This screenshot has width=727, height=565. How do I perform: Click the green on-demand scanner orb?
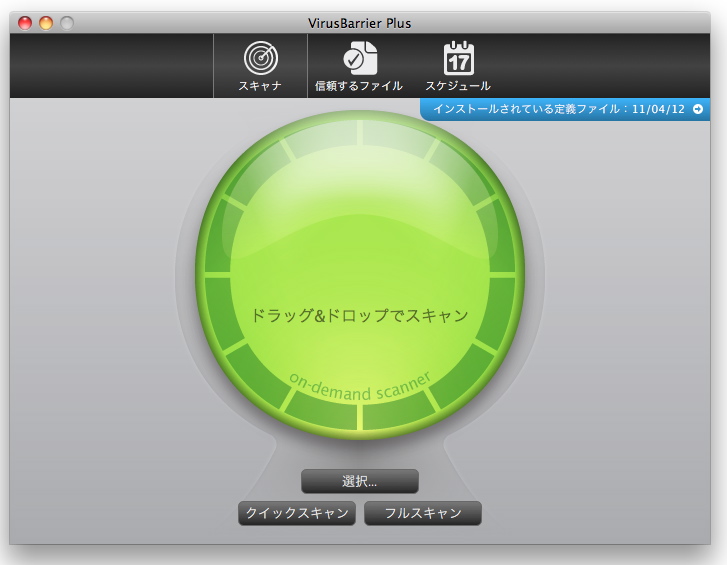(360, 275)
